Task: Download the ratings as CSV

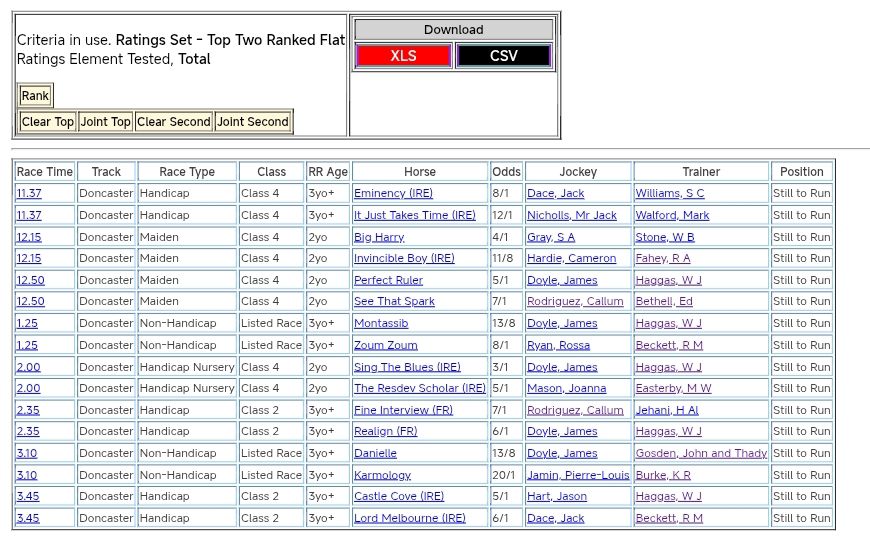Action: [x=503, y=56]
